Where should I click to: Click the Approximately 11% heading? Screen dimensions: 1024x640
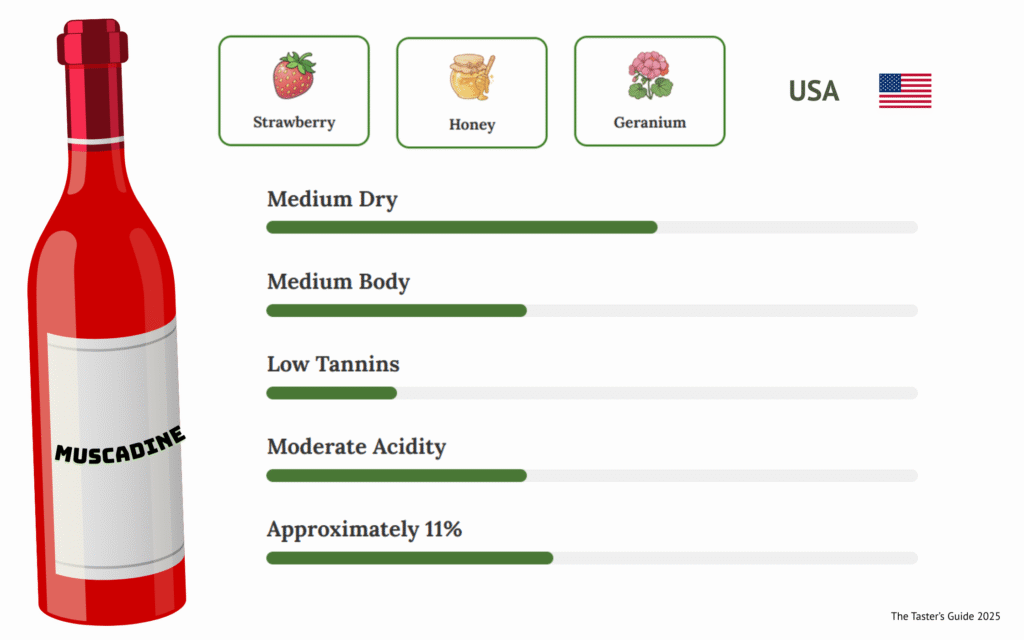[x=364, y=529]
